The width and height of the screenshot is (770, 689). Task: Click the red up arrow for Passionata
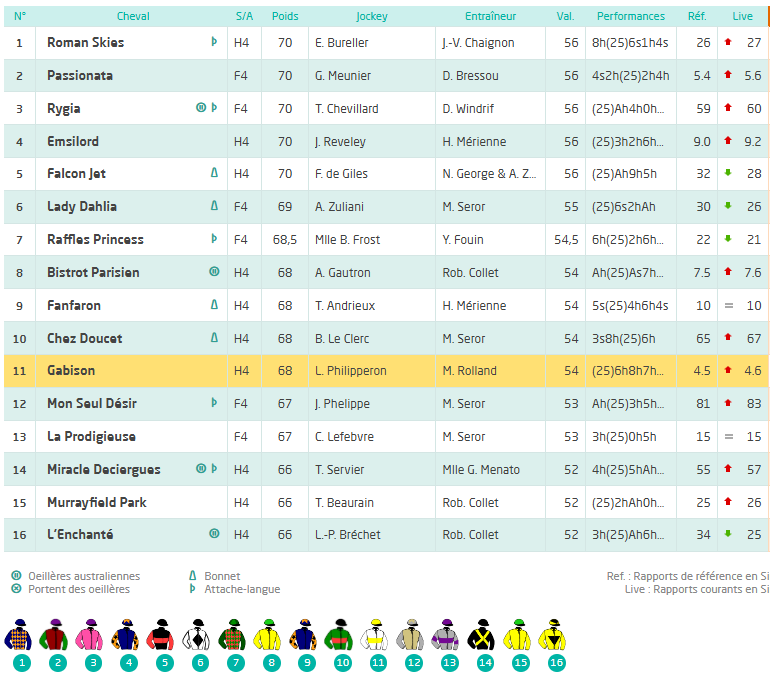(728, 76)
